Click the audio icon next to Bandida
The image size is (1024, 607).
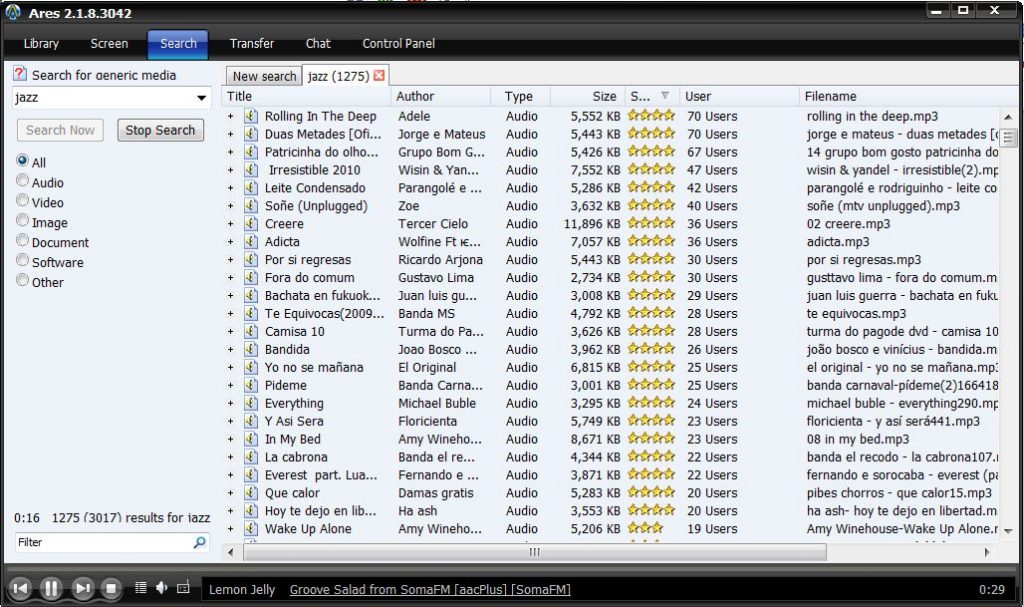click(251, 350)
